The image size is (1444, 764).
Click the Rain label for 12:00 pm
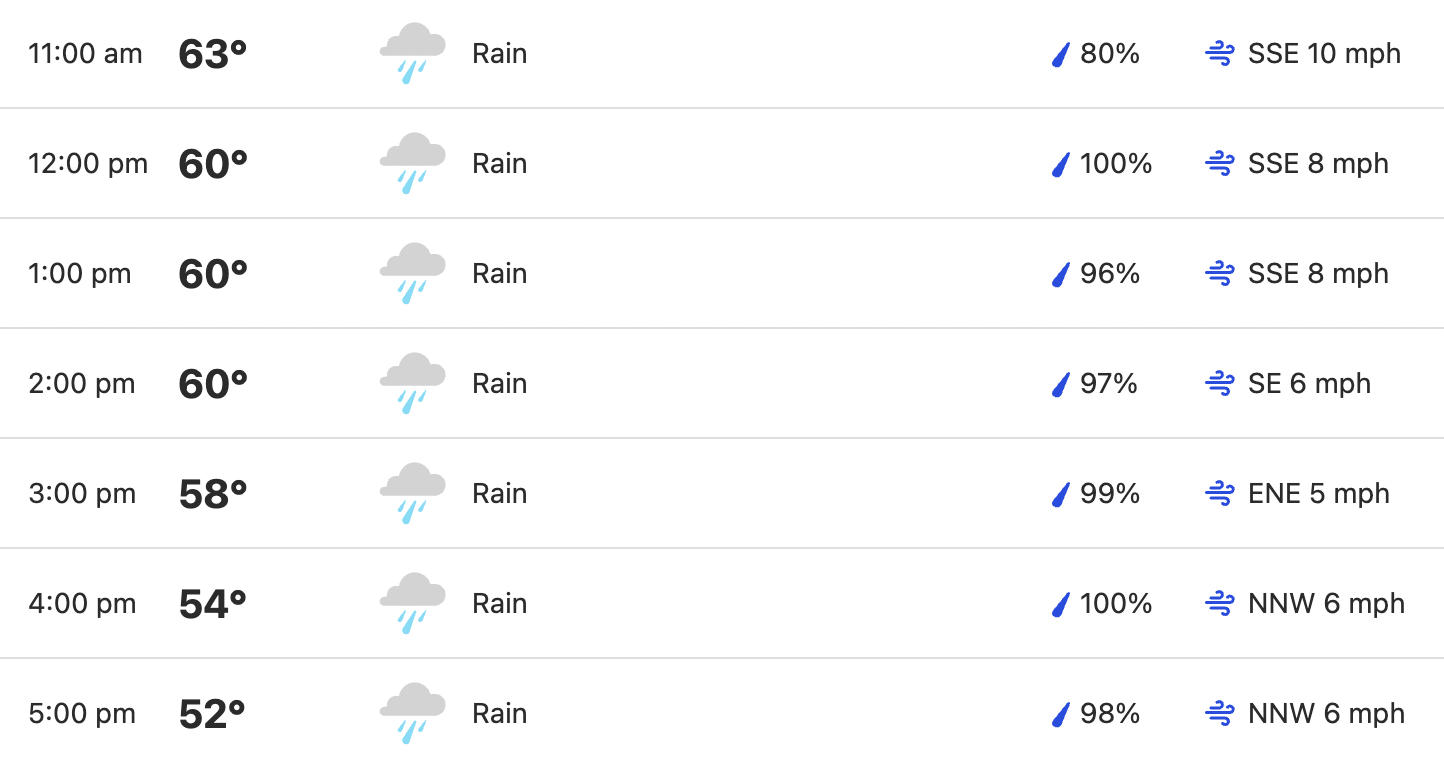pos(500,164)
